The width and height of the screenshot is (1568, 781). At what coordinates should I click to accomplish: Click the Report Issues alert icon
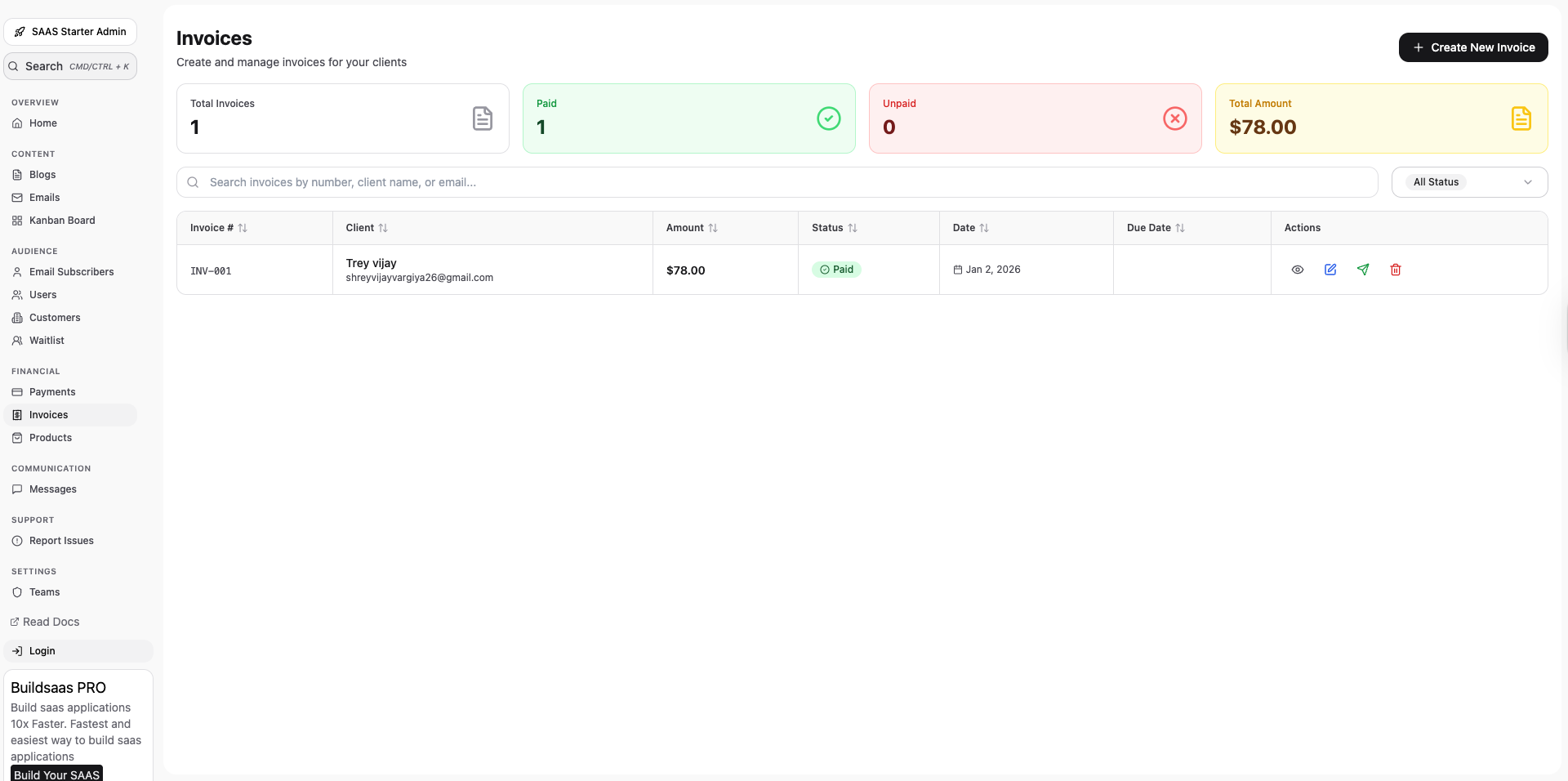tap(17, 541)
